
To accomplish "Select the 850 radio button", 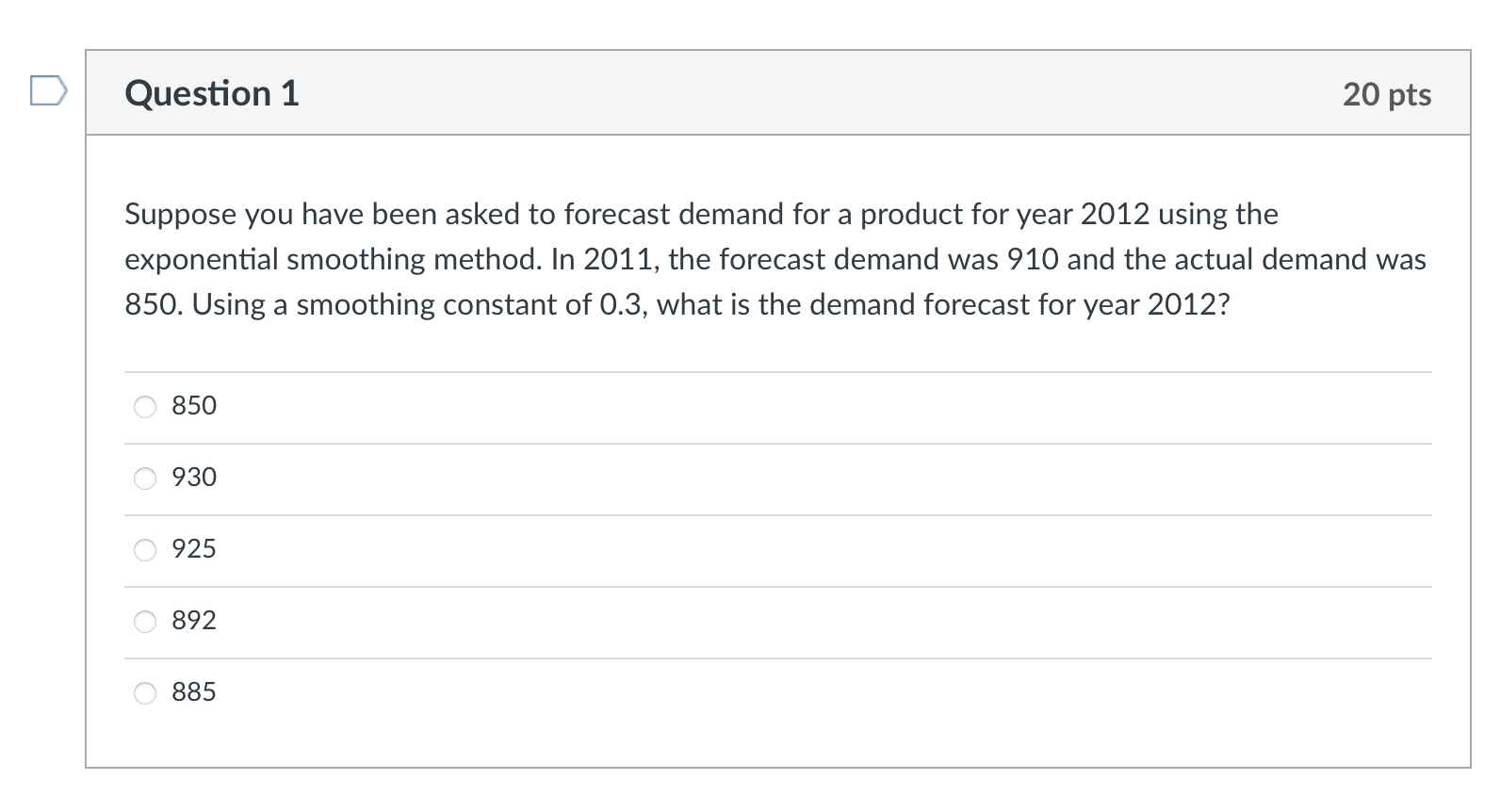I will 145,407.
